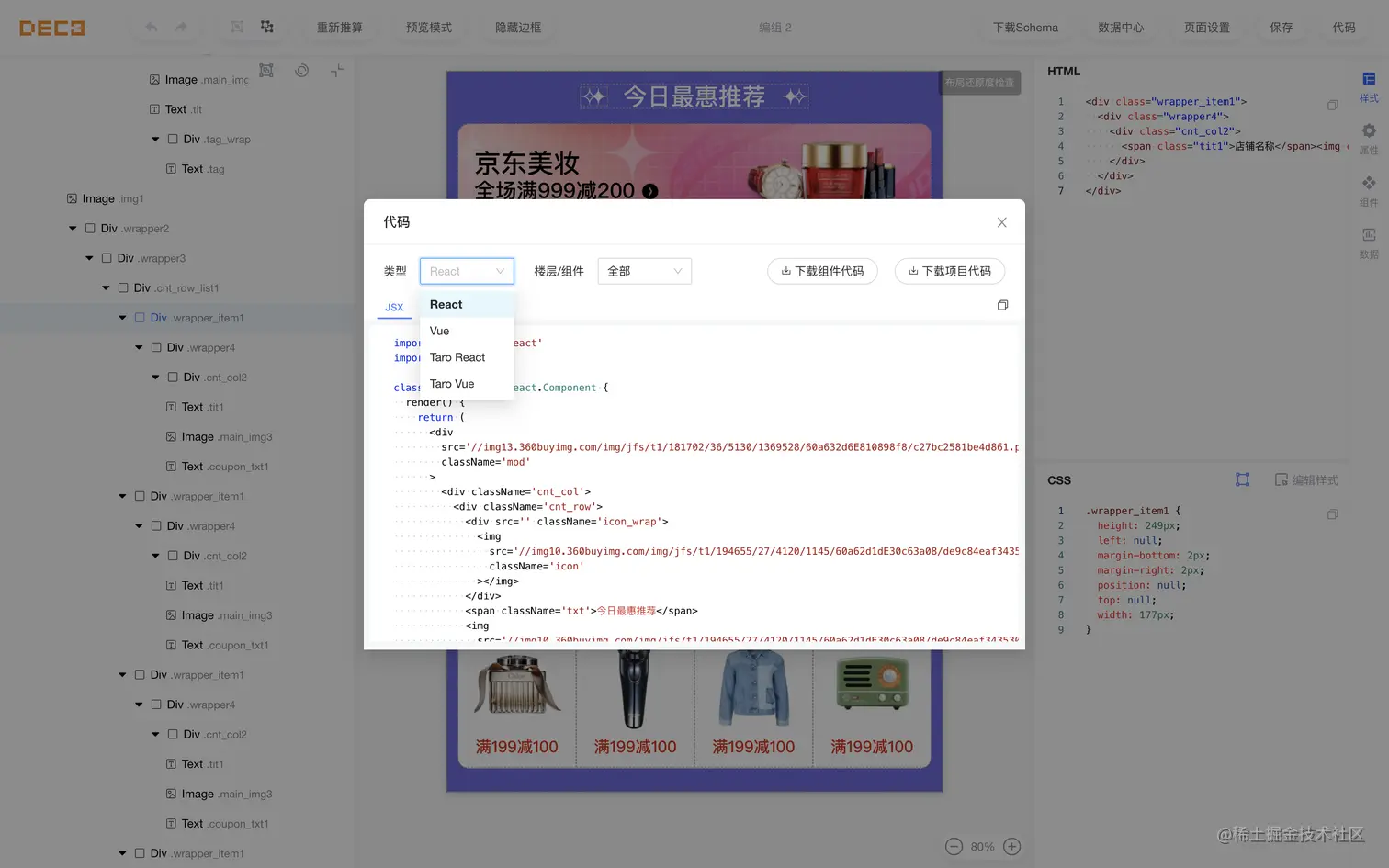Click the 80% zoom level value
This screenshot has height=868, width=1389.
983,847
